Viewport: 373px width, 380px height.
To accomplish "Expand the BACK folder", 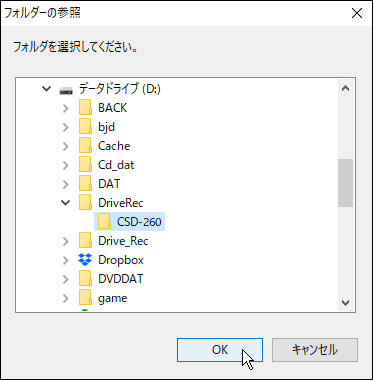I will [x=66, y=108].
